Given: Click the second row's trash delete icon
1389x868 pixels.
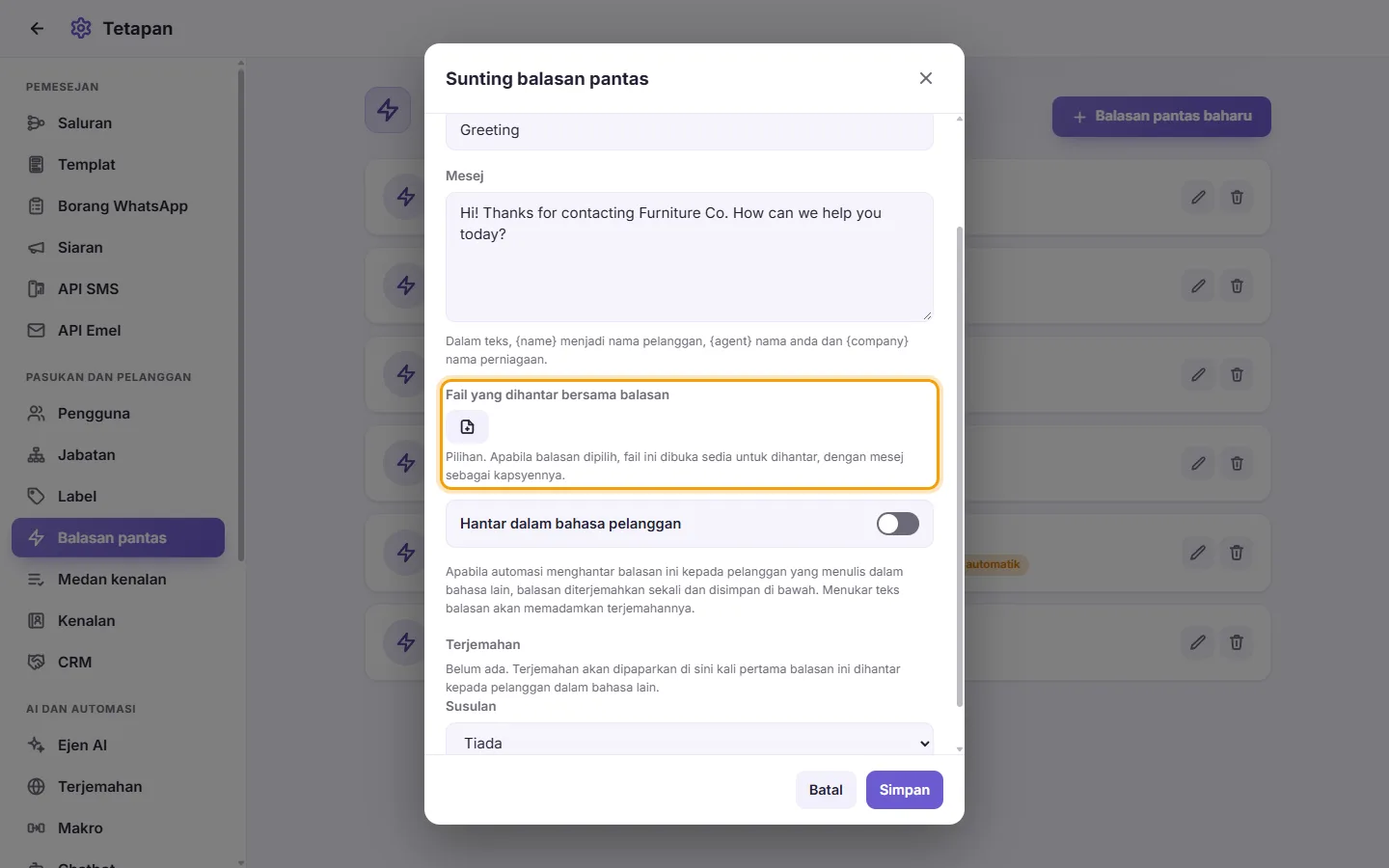Looking at the screenshot, I should (x=1237, y=286).
